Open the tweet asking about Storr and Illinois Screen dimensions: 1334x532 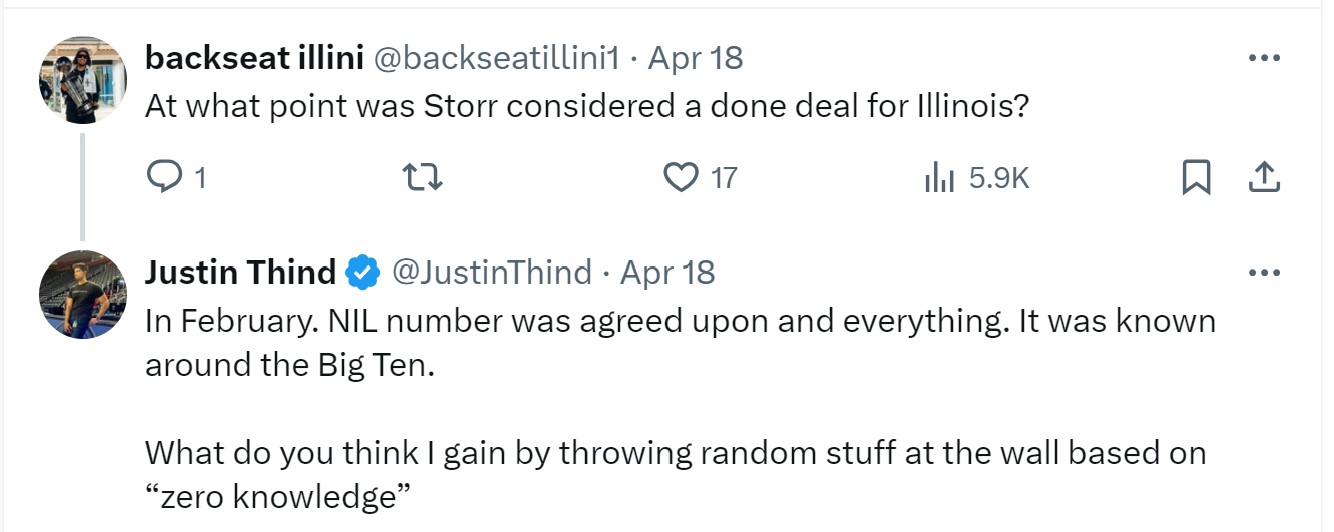[x=587, y=106]
